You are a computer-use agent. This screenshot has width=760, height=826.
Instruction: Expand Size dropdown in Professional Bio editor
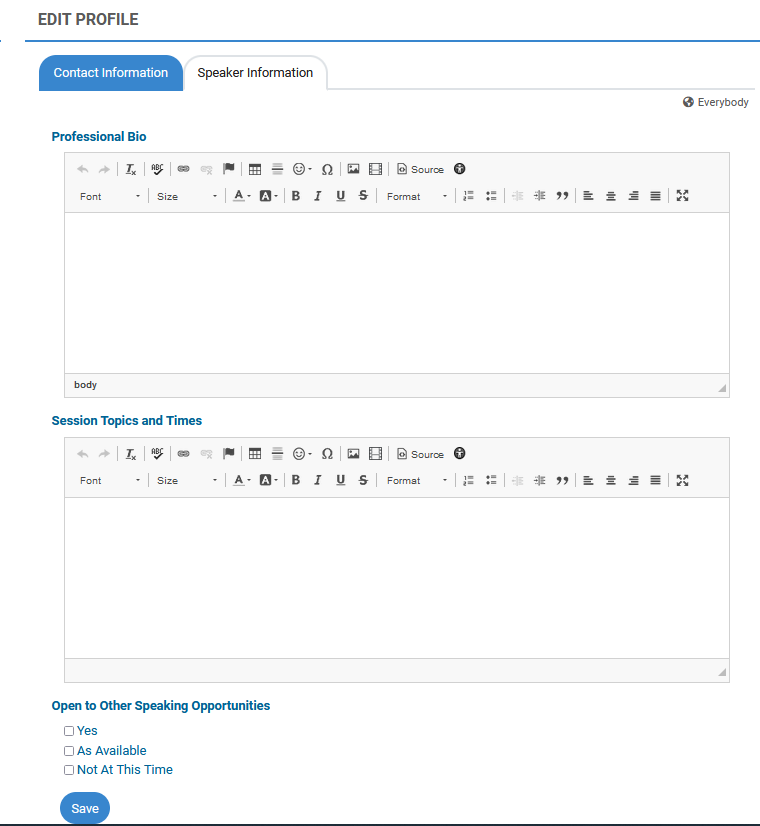[x=187, y=196]
